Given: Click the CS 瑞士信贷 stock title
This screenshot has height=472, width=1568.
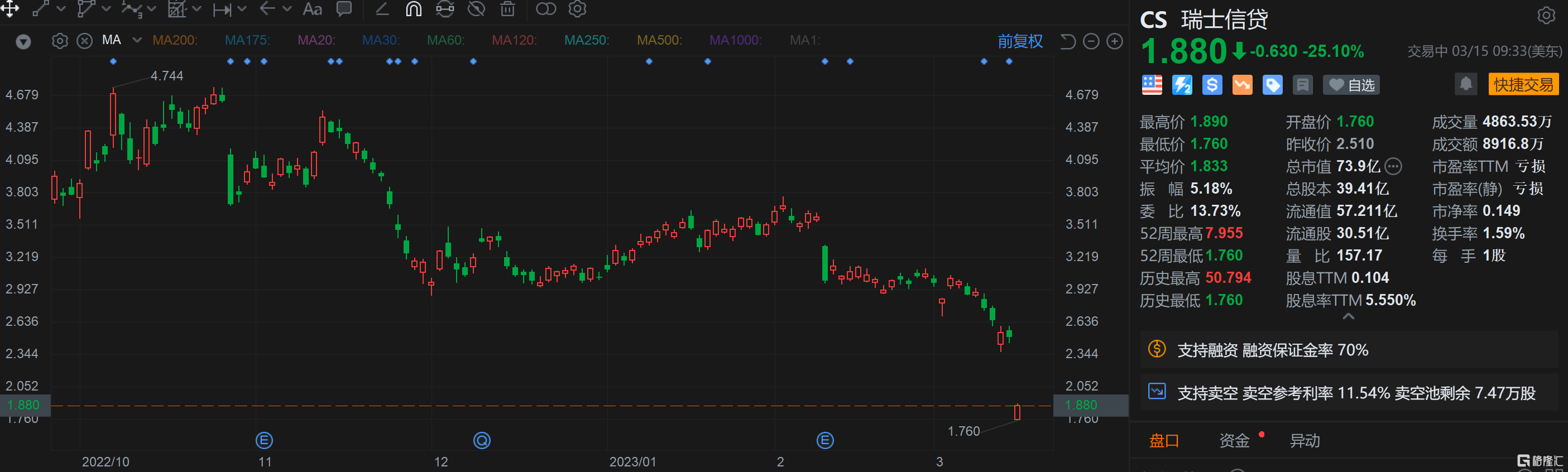Looking at the screenshot, I should [x=1204, y=20].
